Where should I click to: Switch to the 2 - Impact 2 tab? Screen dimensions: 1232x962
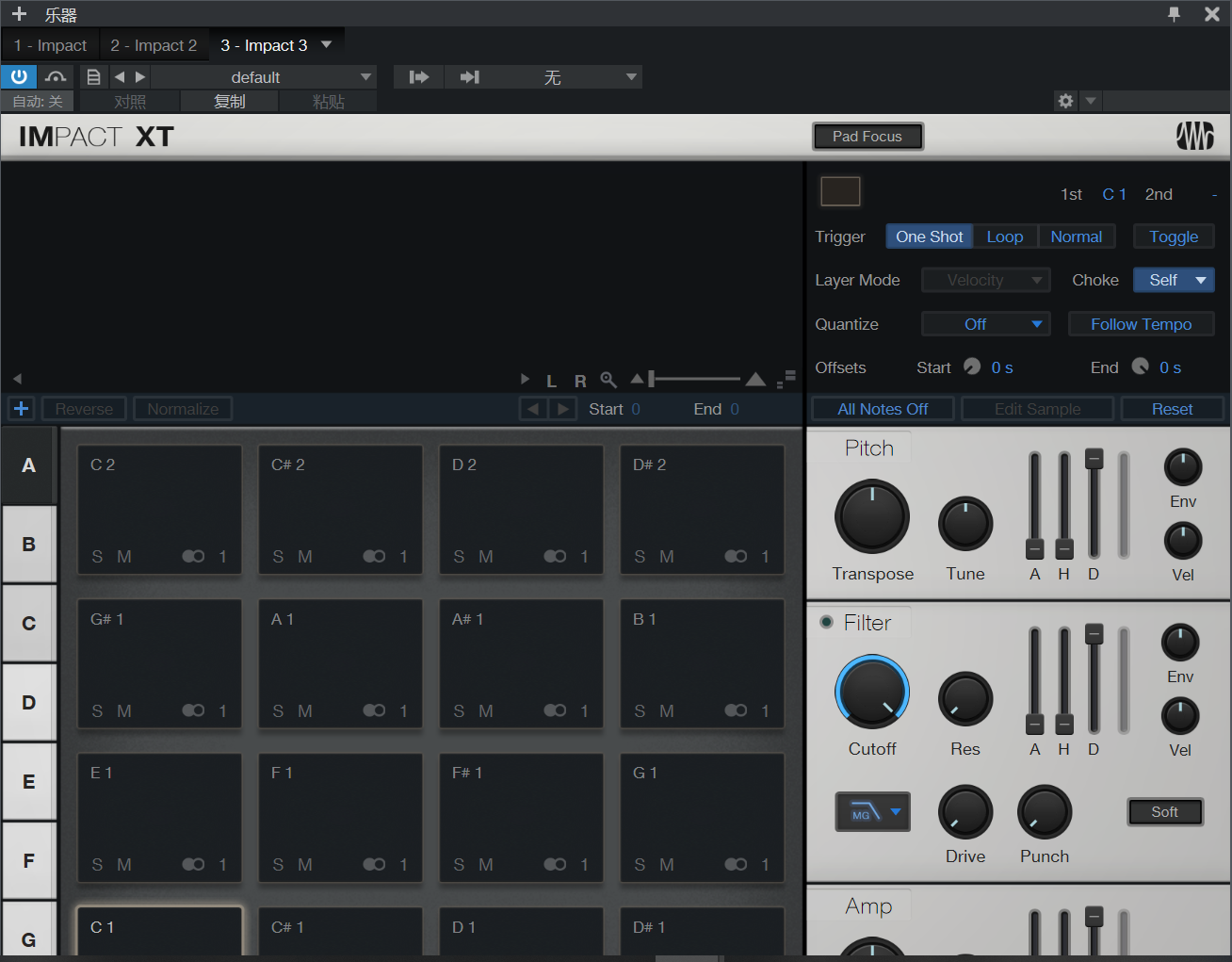pos(154,45)
